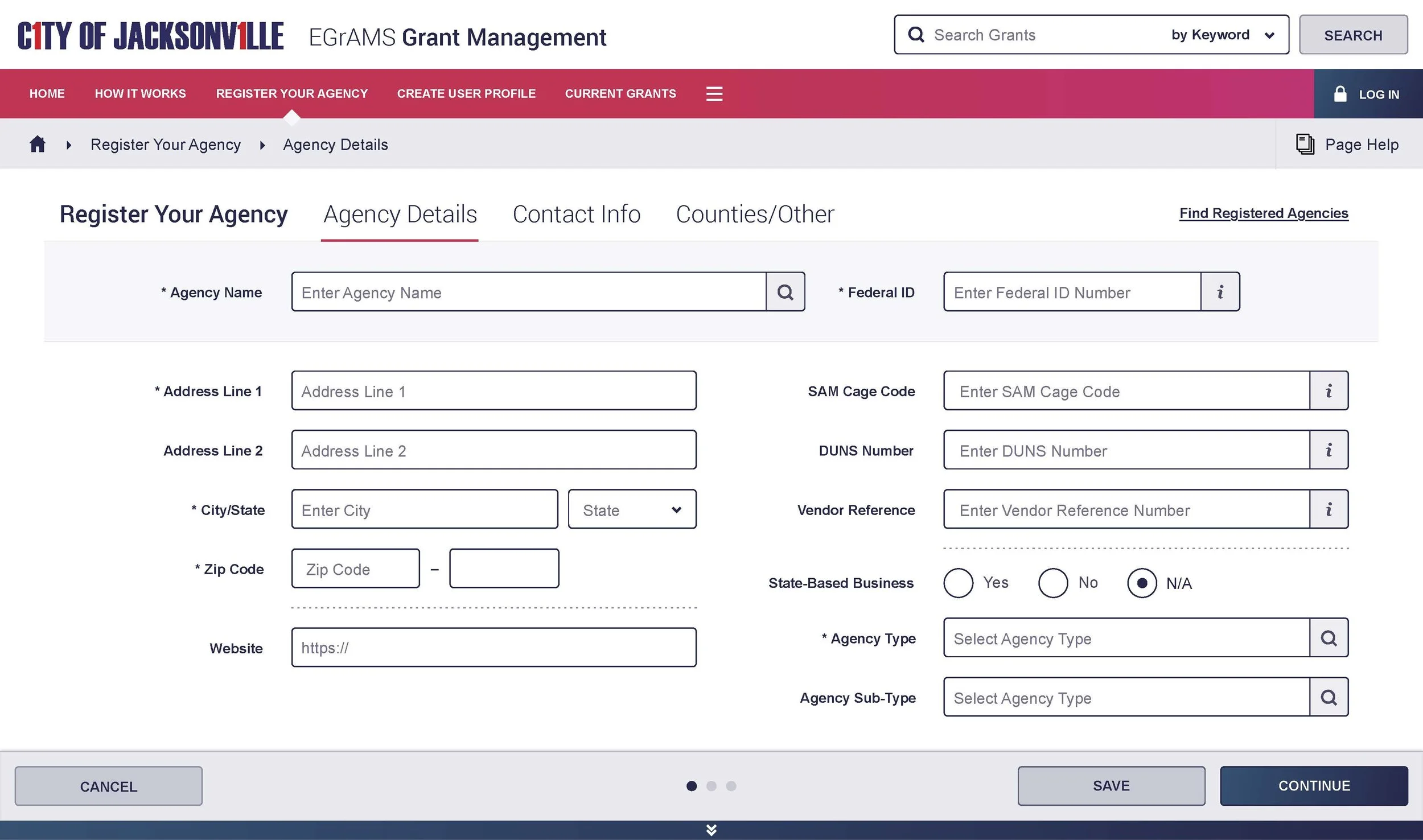Click the Federal ID info icon

click(1220, 292)
